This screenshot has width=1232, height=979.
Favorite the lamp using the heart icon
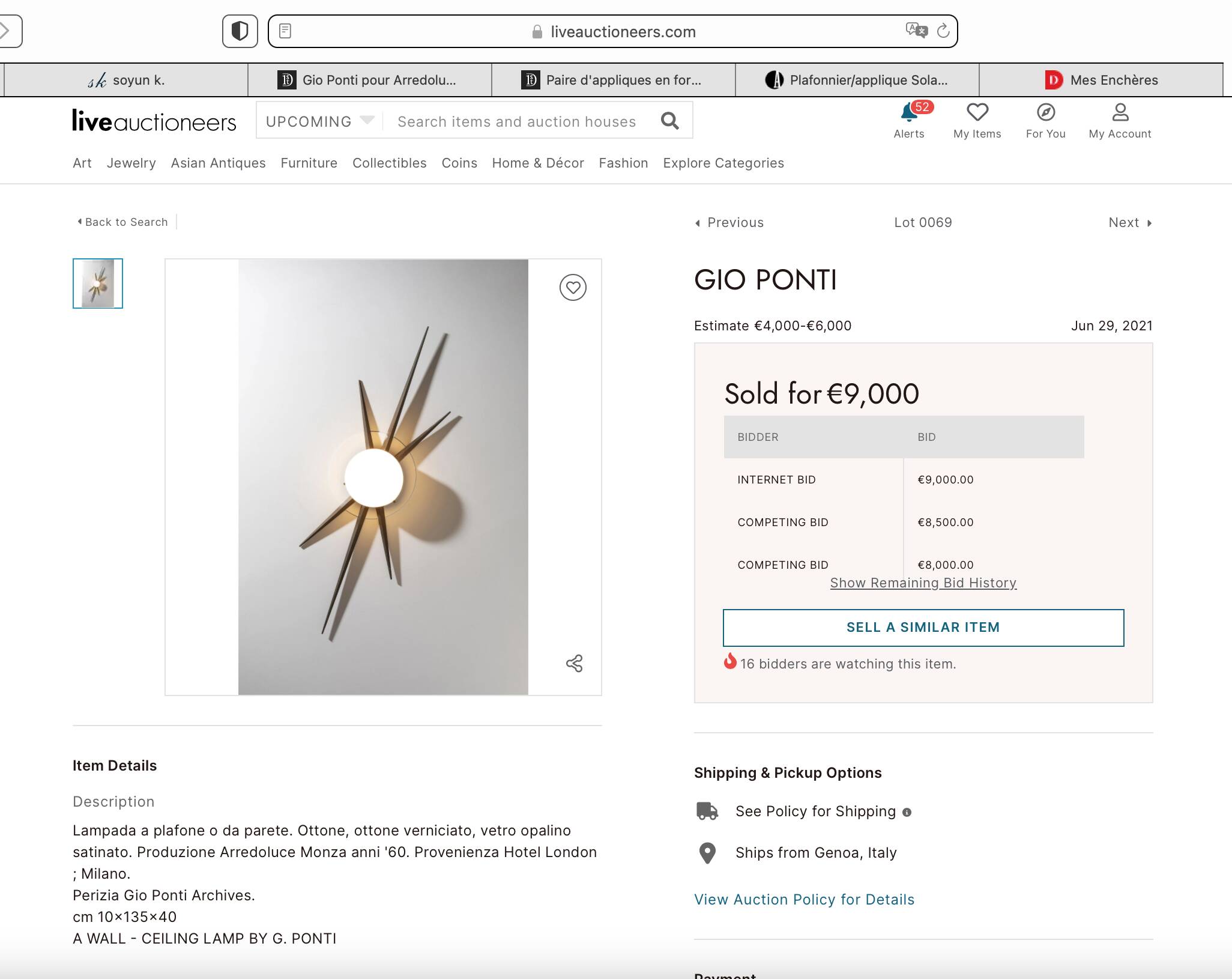573,288
